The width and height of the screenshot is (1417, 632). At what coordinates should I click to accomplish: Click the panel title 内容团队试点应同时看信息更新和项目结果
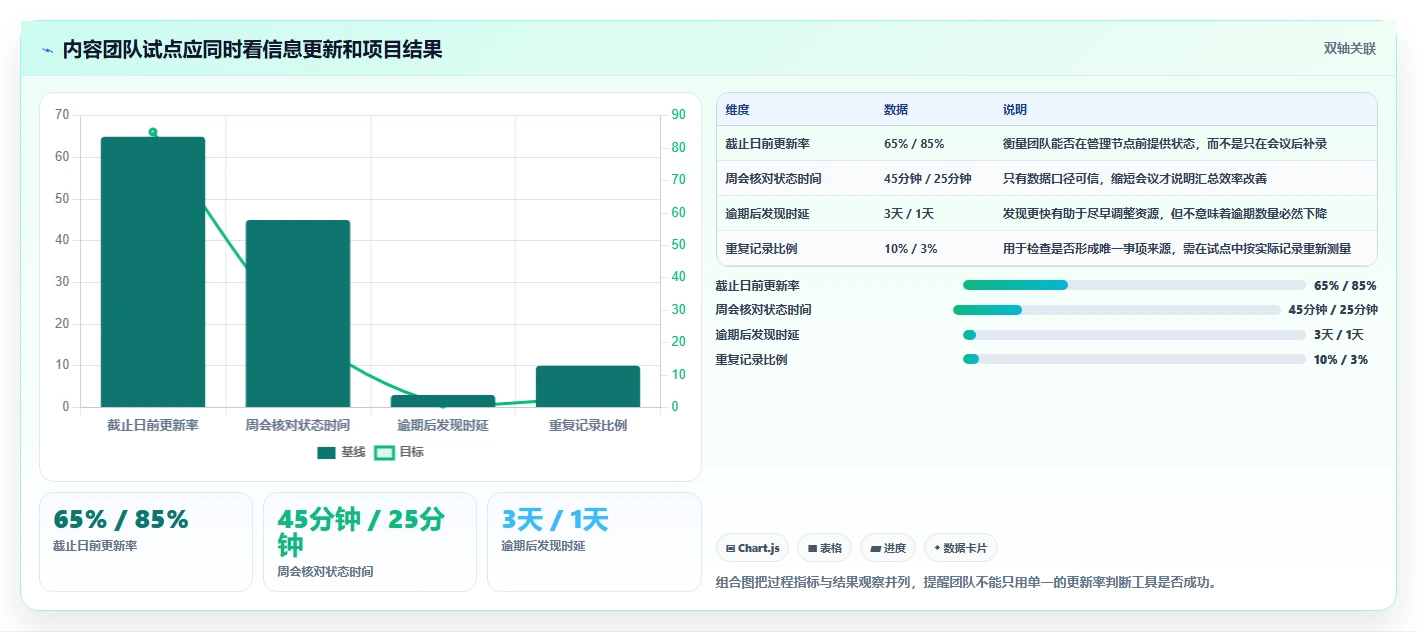252,50
